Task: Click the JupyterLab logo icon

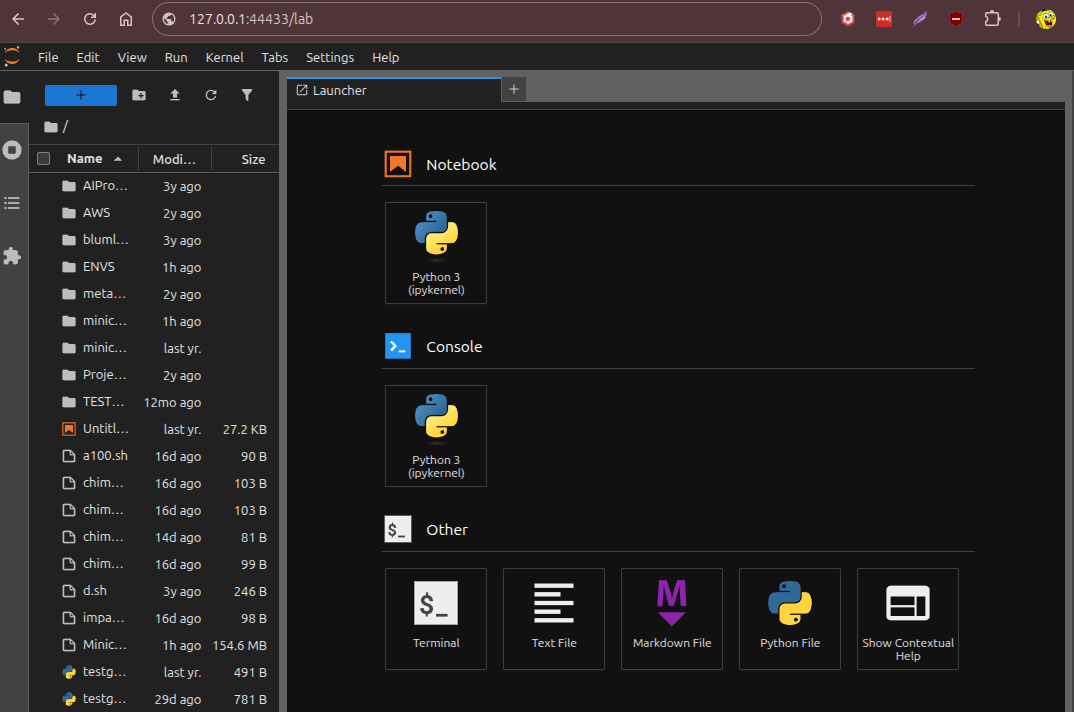Action: pyautogui.click(x=12, y=57)
